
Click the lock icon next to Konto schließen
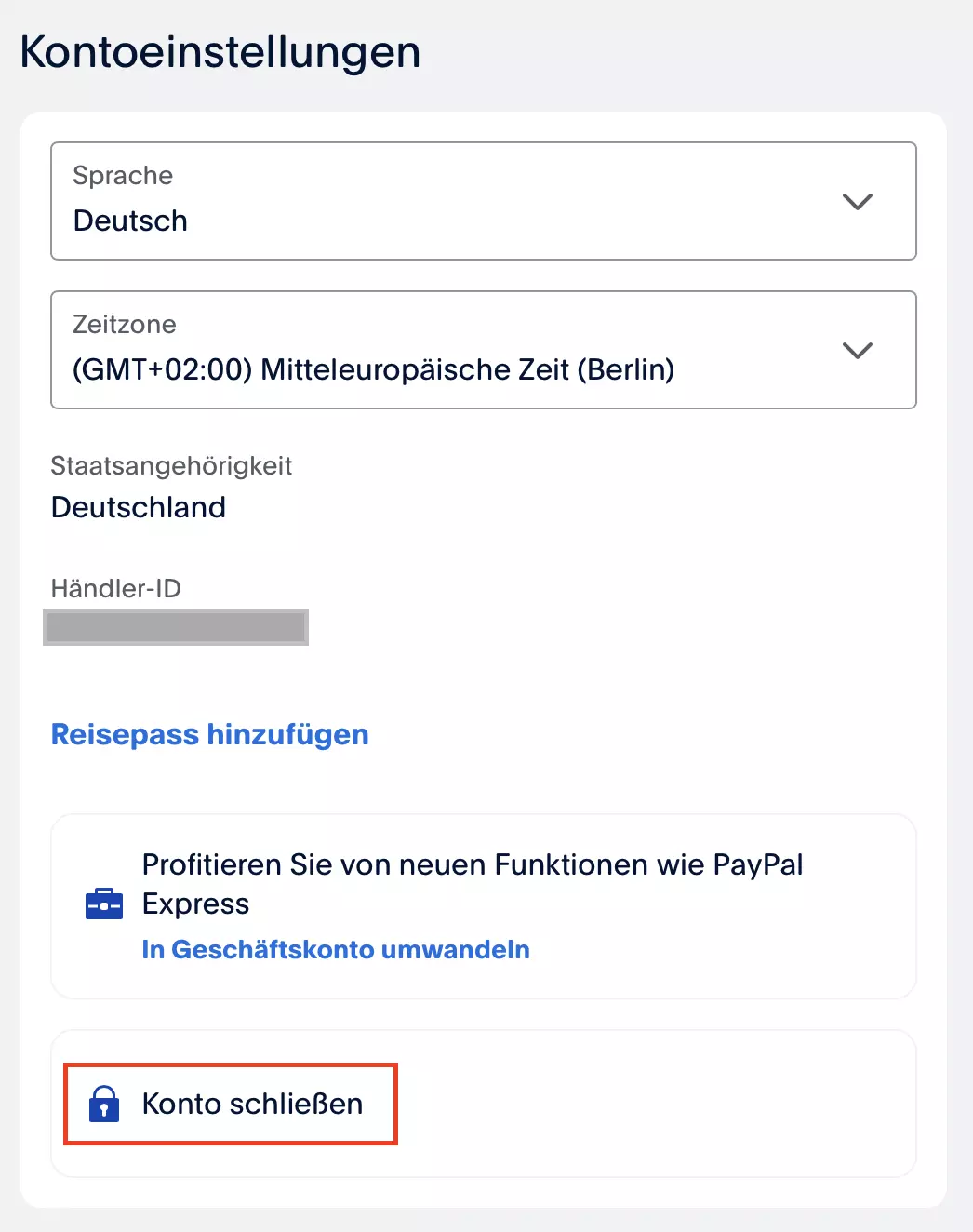coord(105,1105)
